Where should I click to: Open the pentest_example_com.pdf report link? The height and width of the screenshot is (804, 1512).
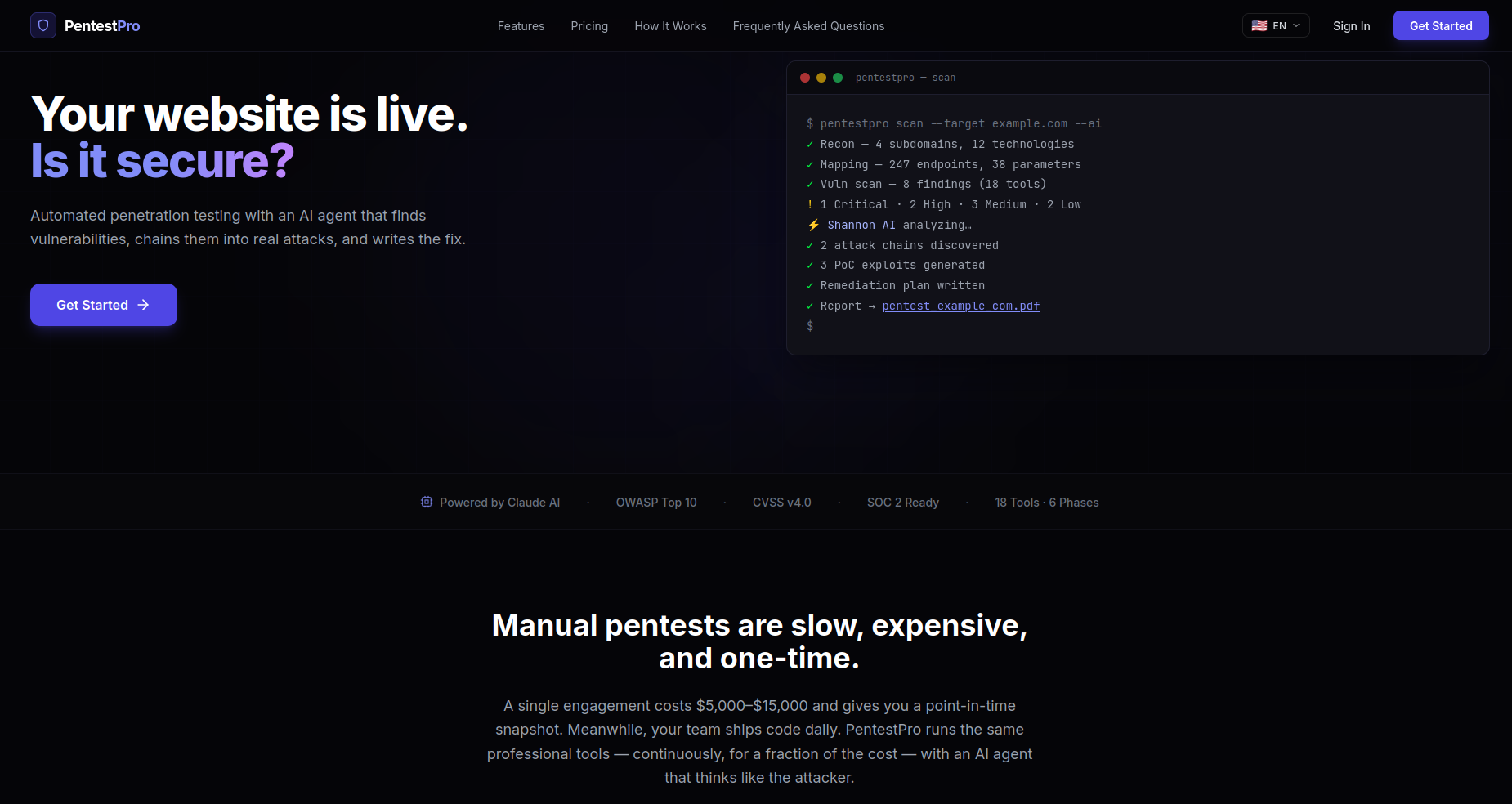960,306
